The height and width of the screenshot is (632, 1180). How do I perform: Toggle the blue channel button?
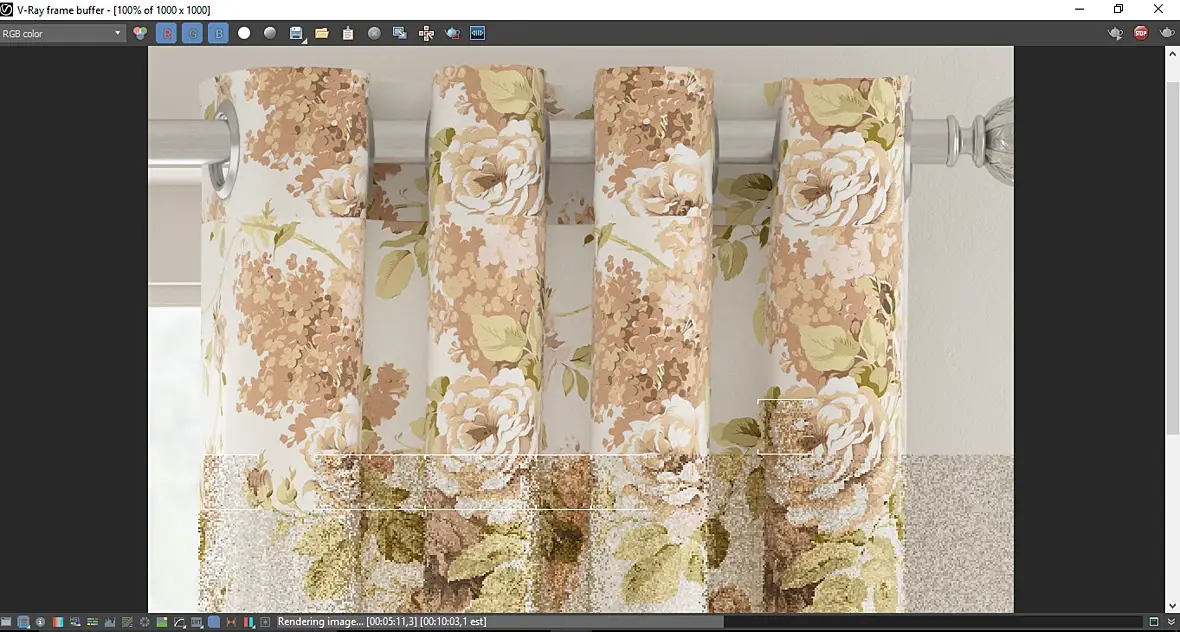click(218, 33)
